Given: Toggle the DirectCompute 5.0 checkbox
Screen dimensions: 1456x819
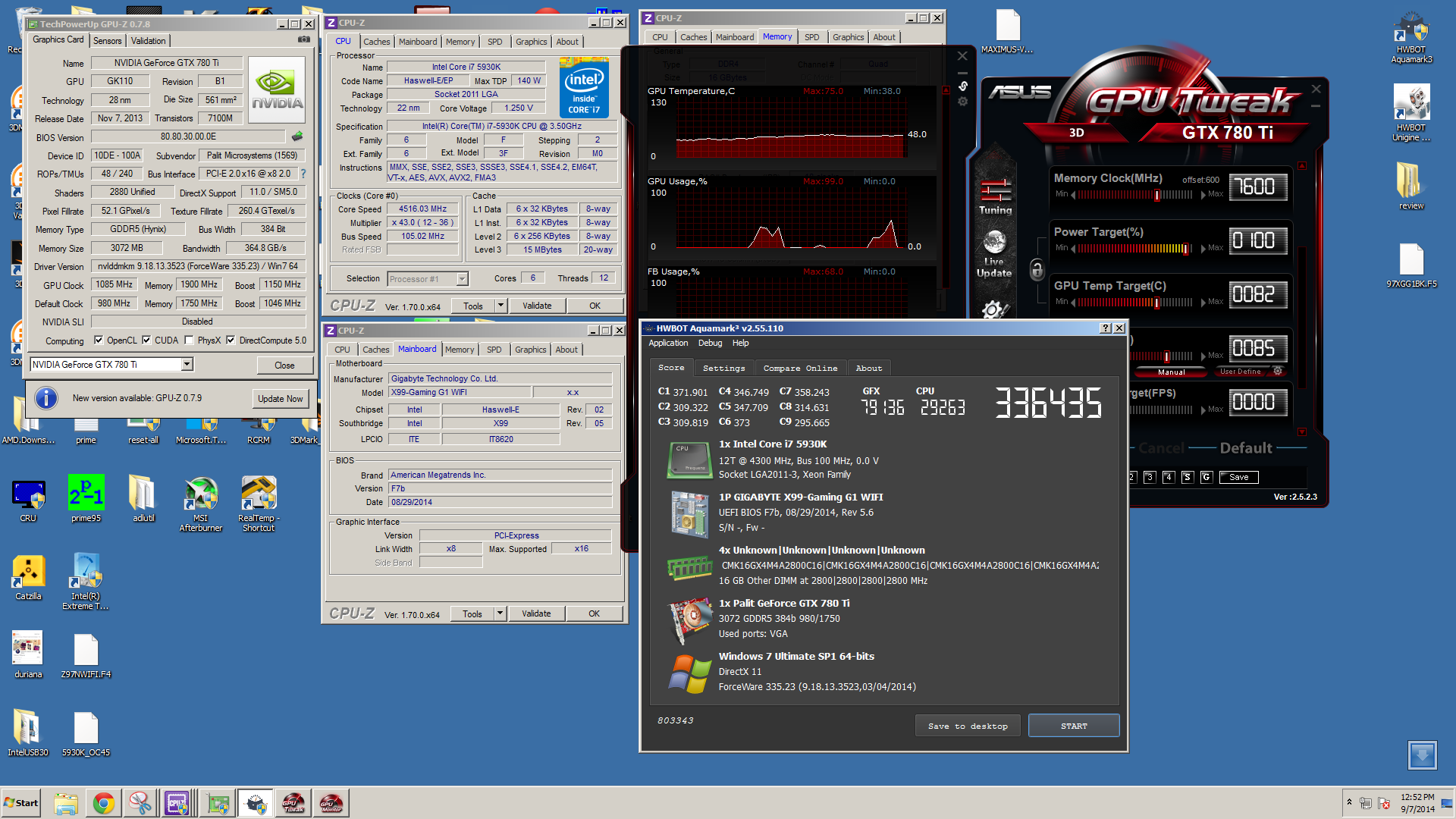Looking at the screenshot, I should 231,340.
